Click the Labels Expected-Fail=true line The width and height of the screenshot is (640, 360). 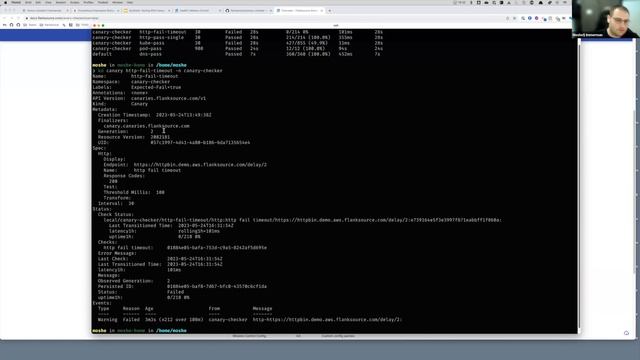point(137,87)
